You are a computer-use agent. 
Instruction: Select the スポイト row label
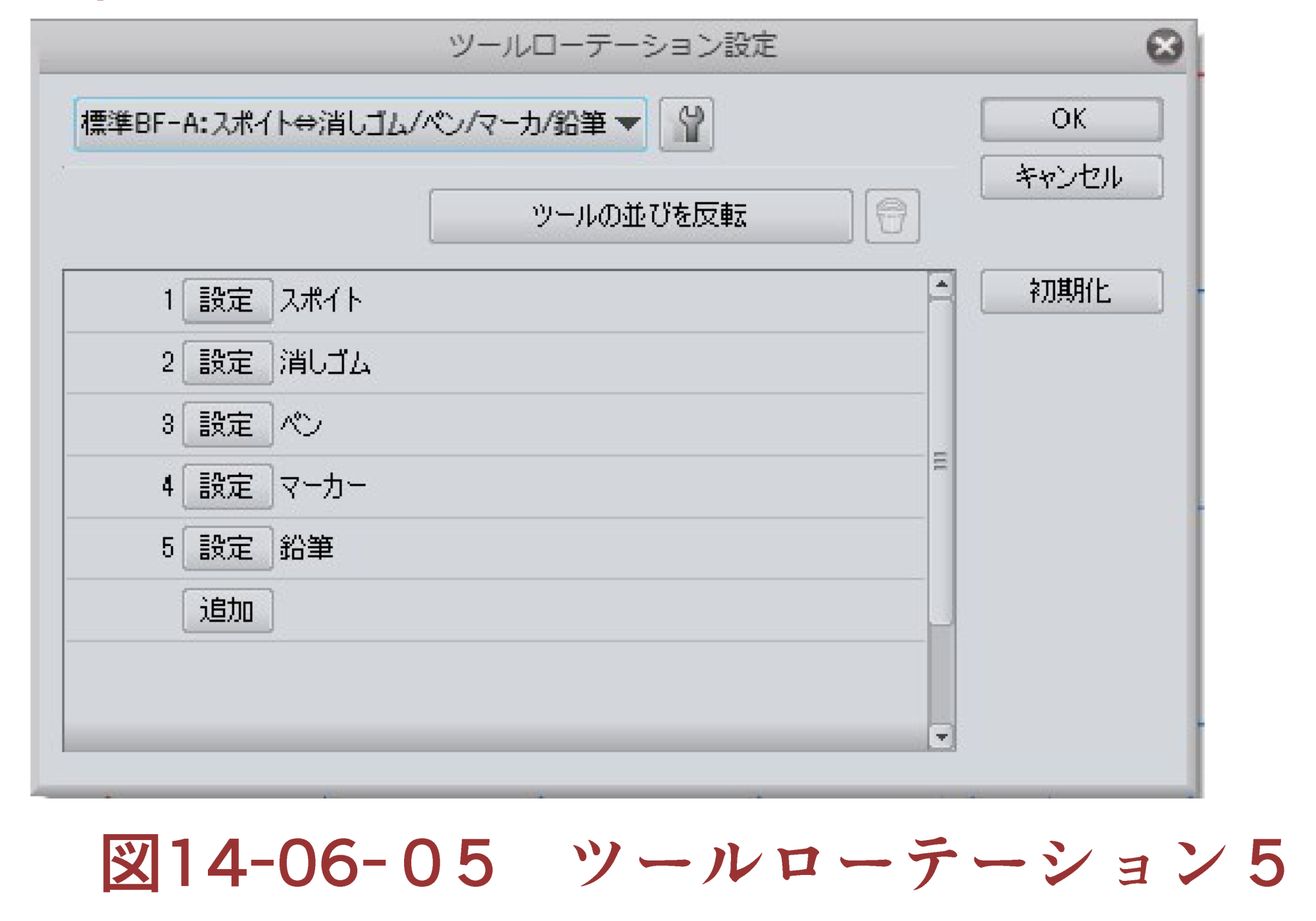click(322, 301)
